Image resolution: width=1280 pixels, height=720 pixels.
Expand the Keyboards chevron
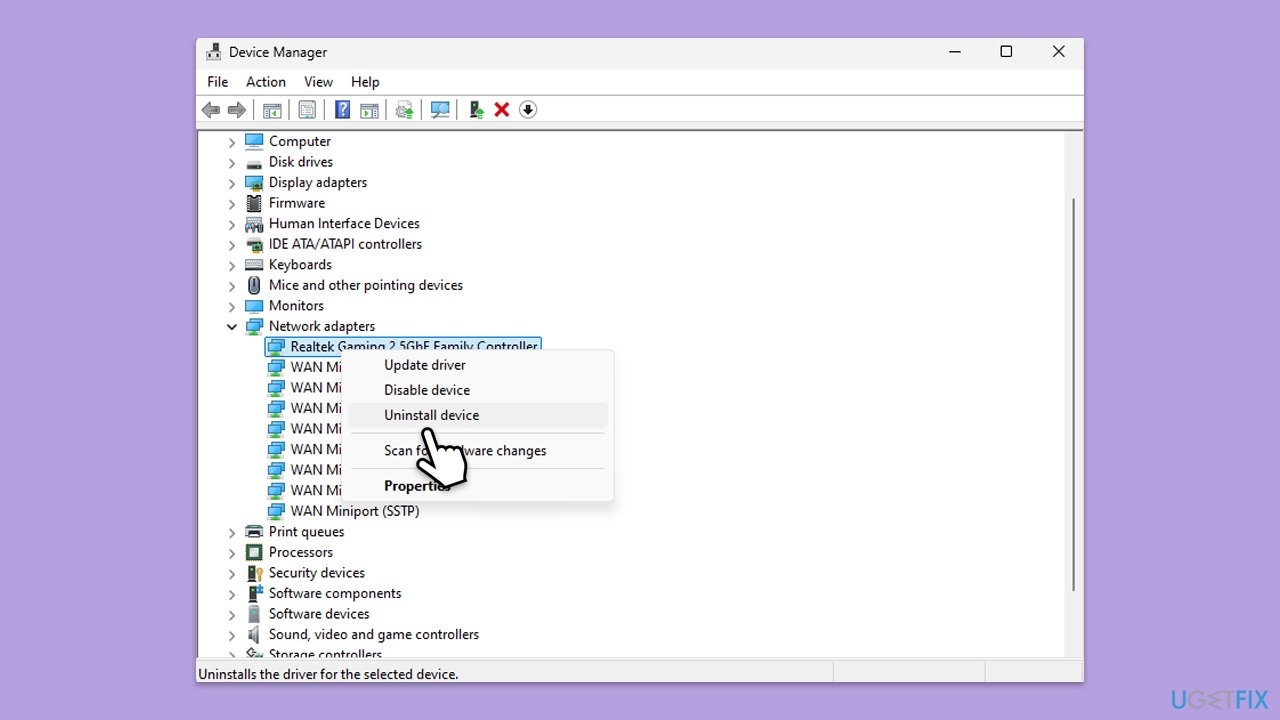tap(232, 265)
